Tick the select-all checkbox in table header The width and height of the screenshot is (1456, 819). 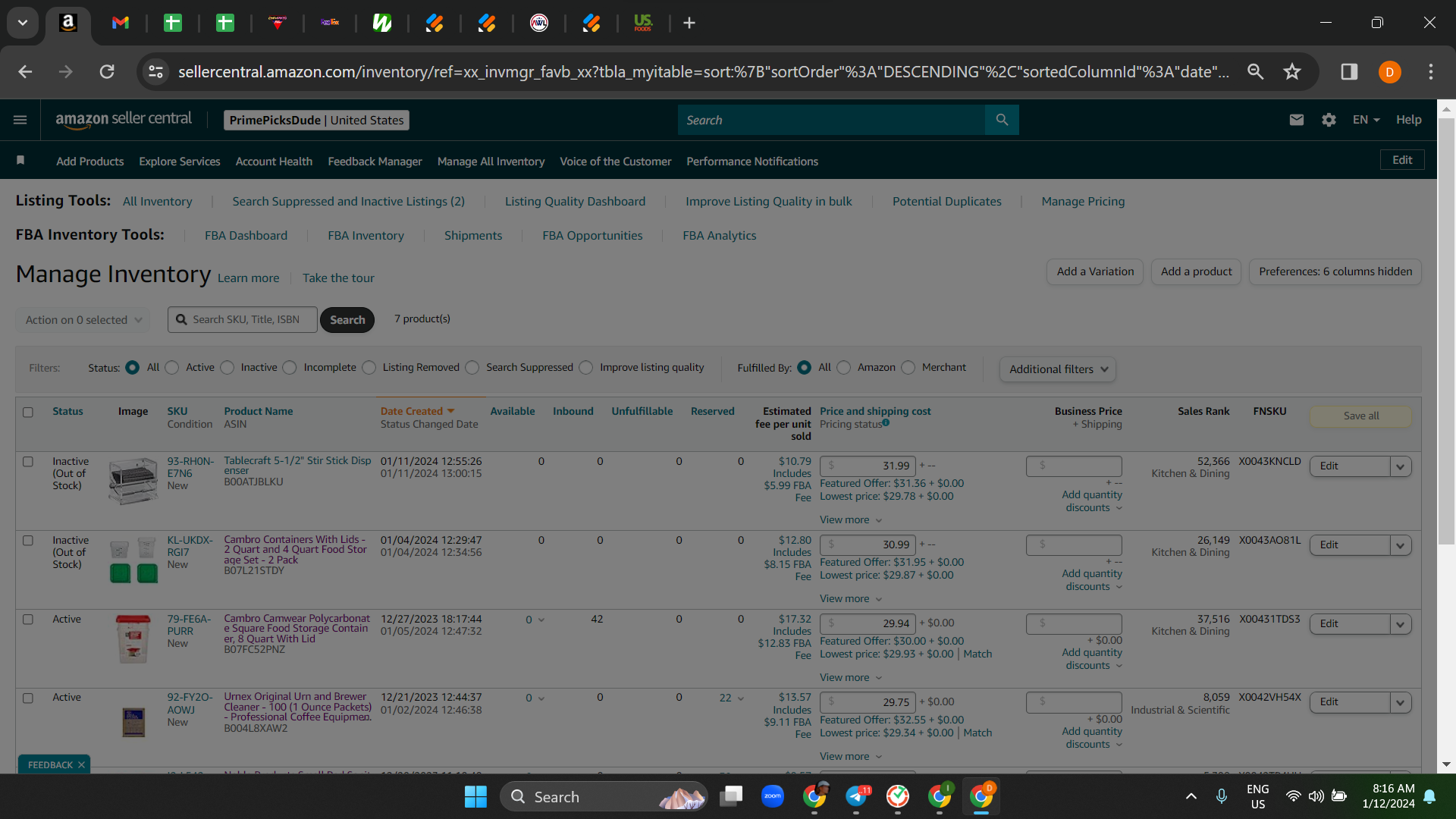(28, 412)
